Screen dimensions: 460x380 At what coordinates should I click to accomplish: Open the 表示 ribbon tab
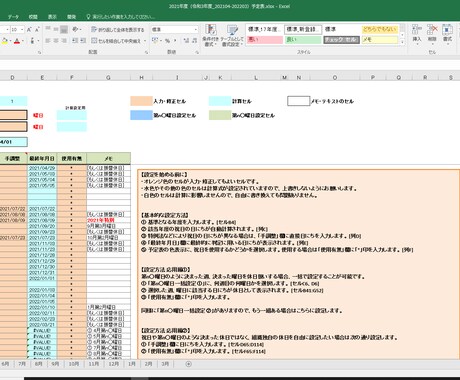click(x=52, y=17)
